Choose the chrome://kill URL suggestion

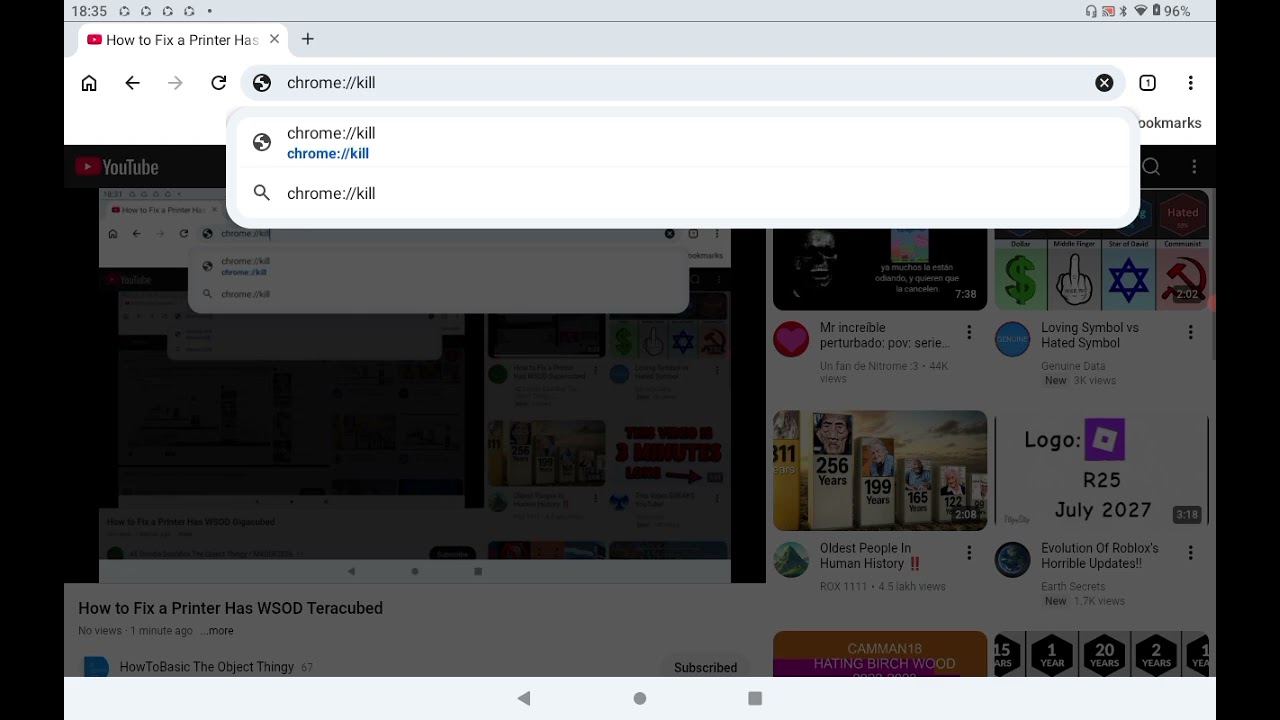pos(683,142)
